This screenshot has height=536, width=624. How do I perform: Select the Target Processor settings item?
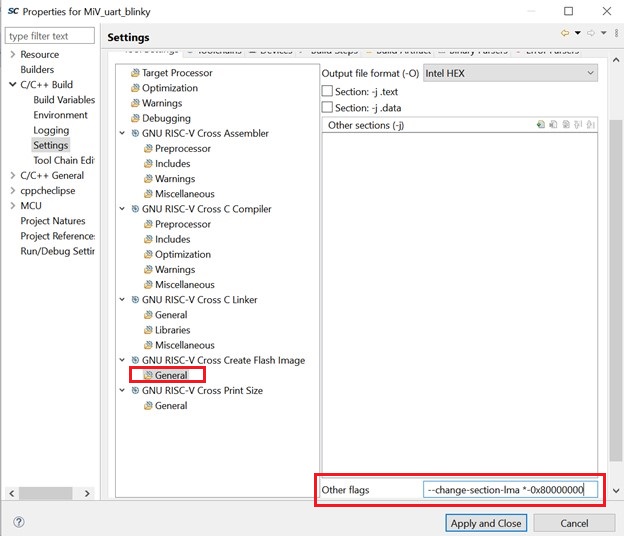(x=176, y=73)
